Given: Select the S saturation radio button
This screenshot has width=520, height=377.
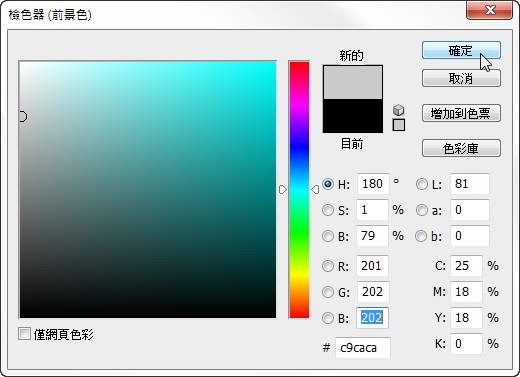Looking at the screenshot, I should [328, 210].
